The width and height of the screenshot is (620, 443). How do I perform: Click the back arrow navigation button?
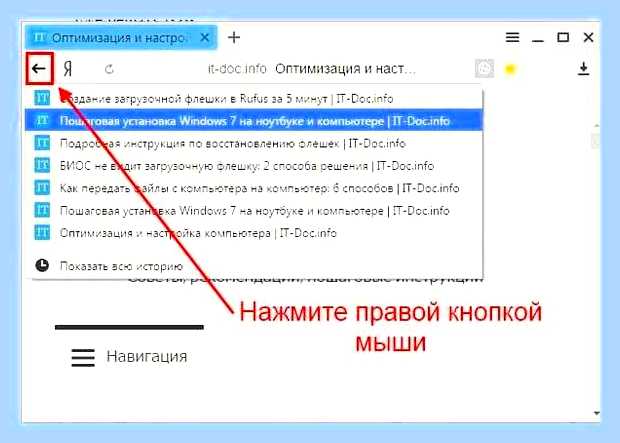coord(39,69)
